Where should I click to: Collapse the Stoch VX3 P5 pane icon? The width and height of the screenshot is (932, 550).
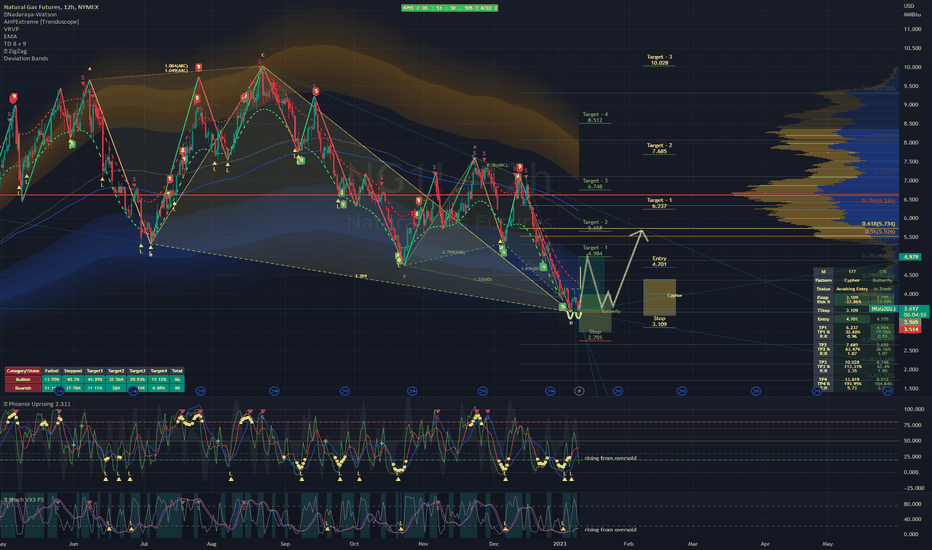pyautogui.click(x=5, y=499)
